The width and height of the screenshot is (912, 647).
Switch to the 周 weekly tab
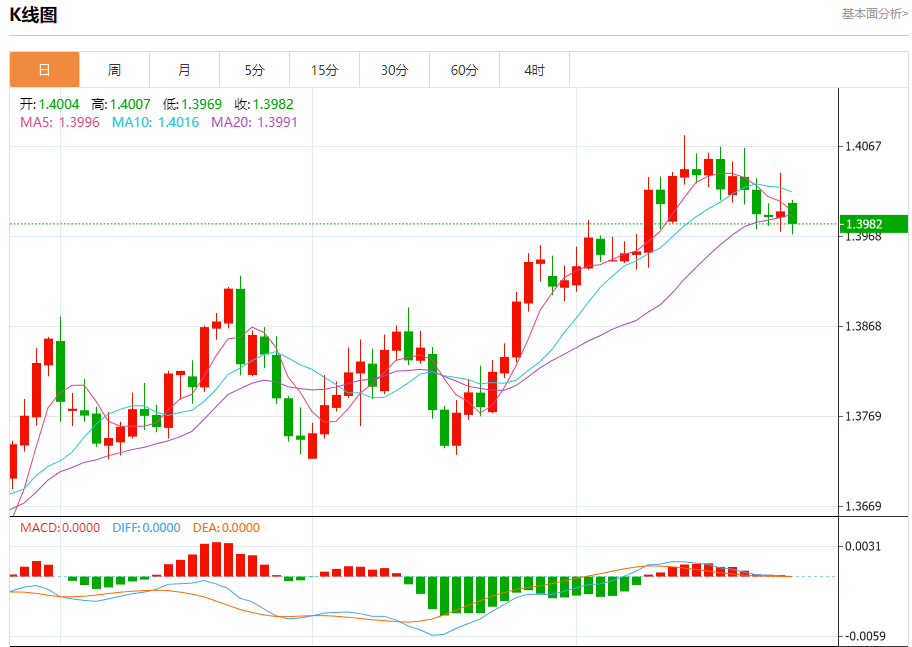pos(114,70)
